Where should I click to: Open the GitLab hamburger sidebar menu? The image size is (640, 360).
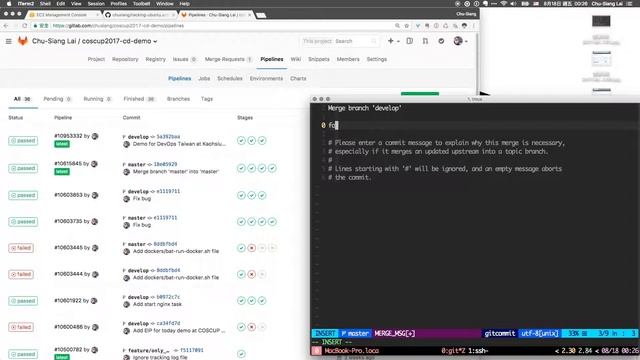coord(9,41)
